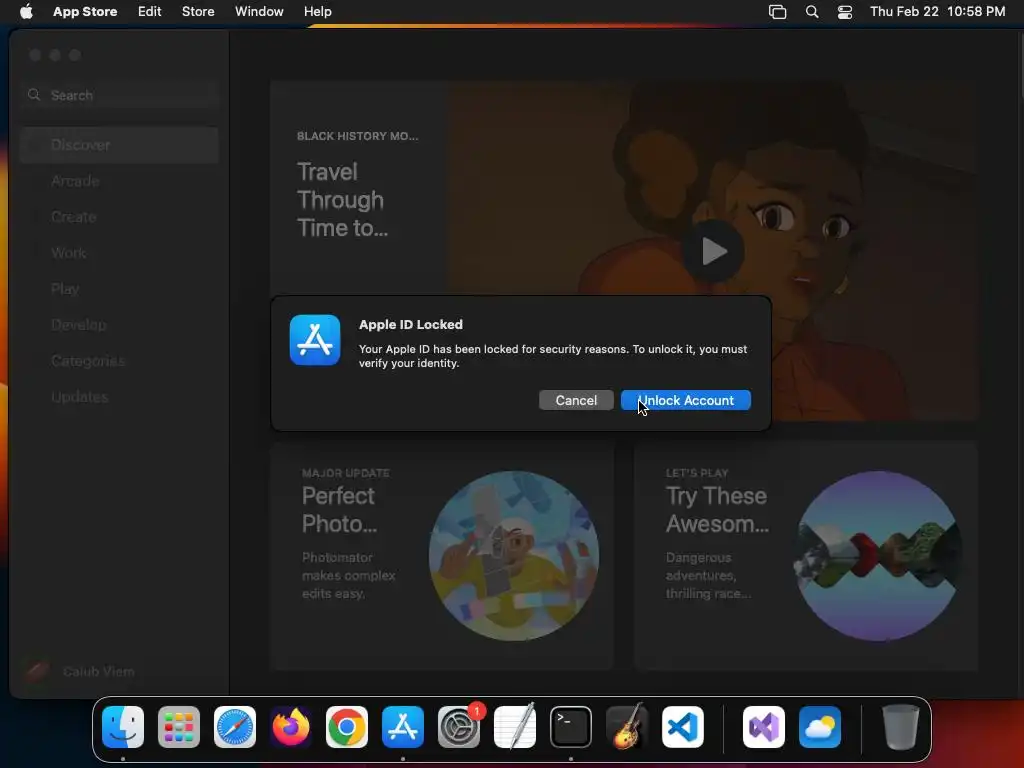Open Visual Studio from the Dock
Viewport: 1024px width, 768px height.
coord(764,727)
